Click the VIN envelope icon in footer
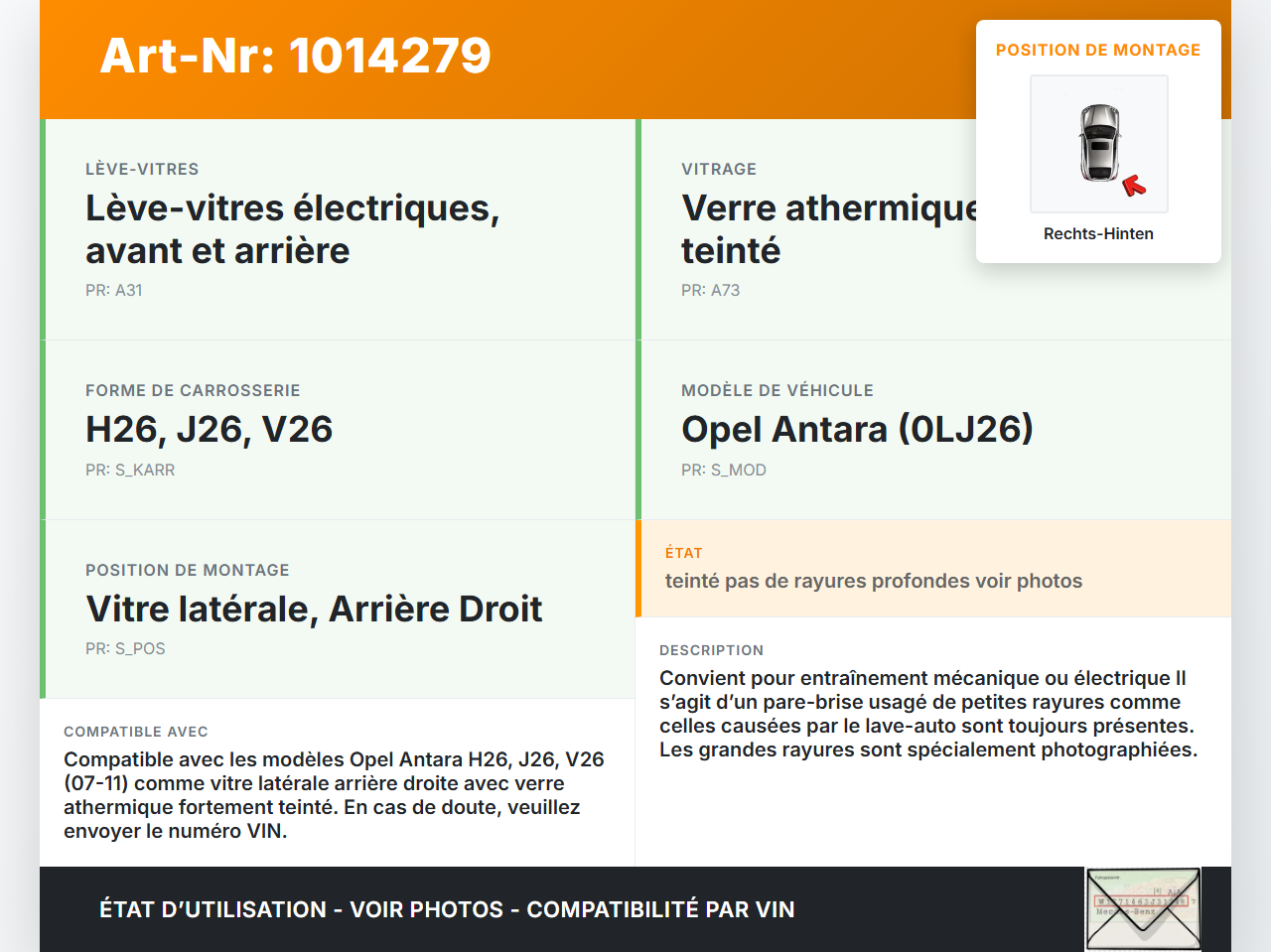 (1143, 909)
